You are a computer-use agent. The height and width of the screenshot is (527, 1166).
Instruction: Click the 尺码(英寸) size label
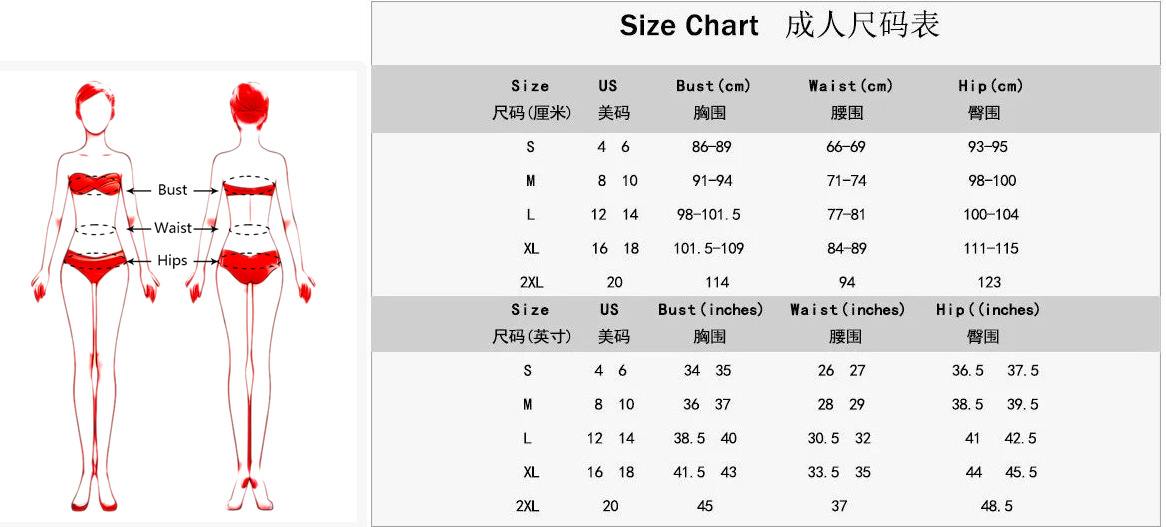tap(532, 337)
